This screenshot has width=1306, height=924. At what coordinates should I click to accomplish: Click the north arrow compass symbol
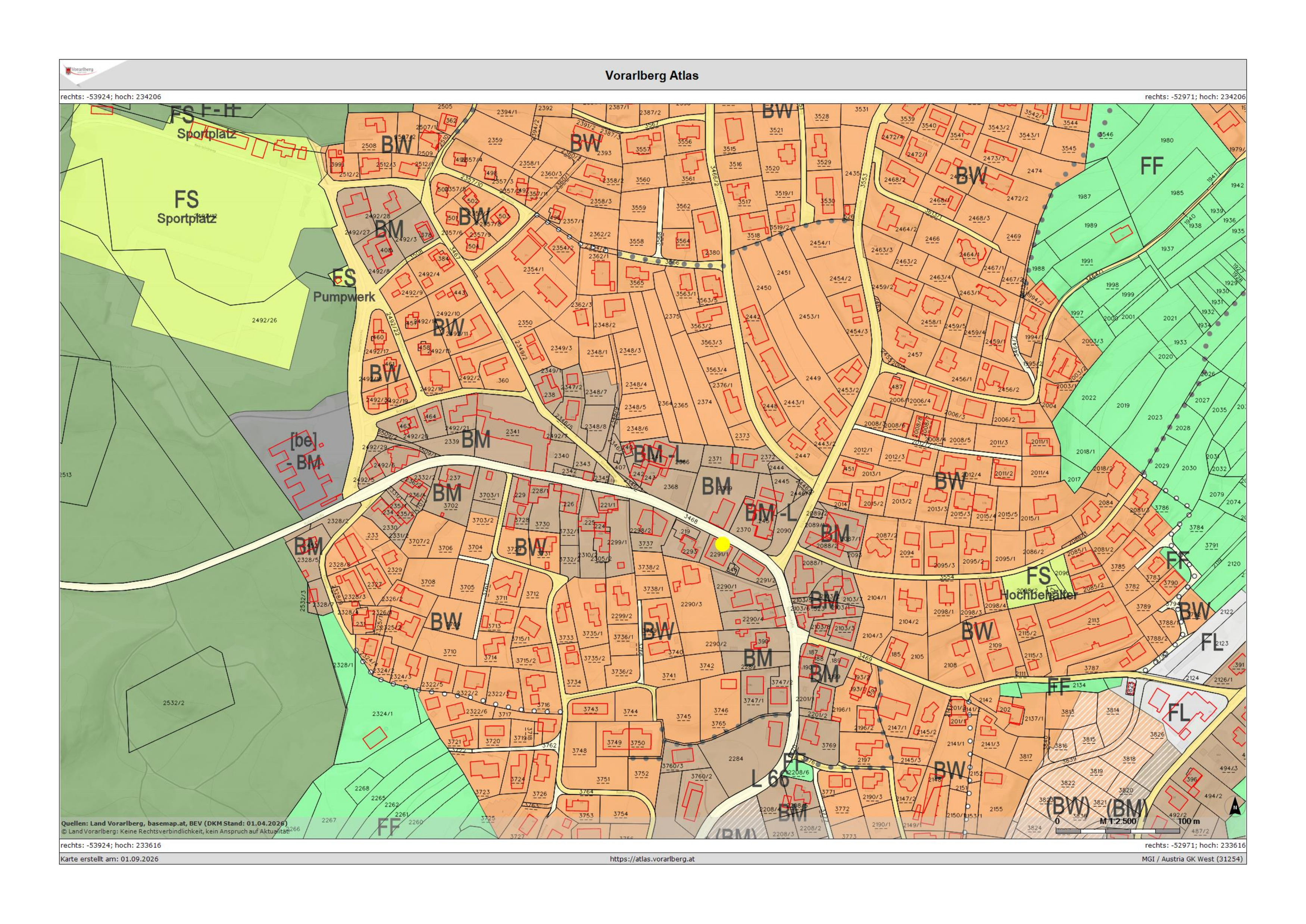pyautogui.click(x=1234, y=806)
